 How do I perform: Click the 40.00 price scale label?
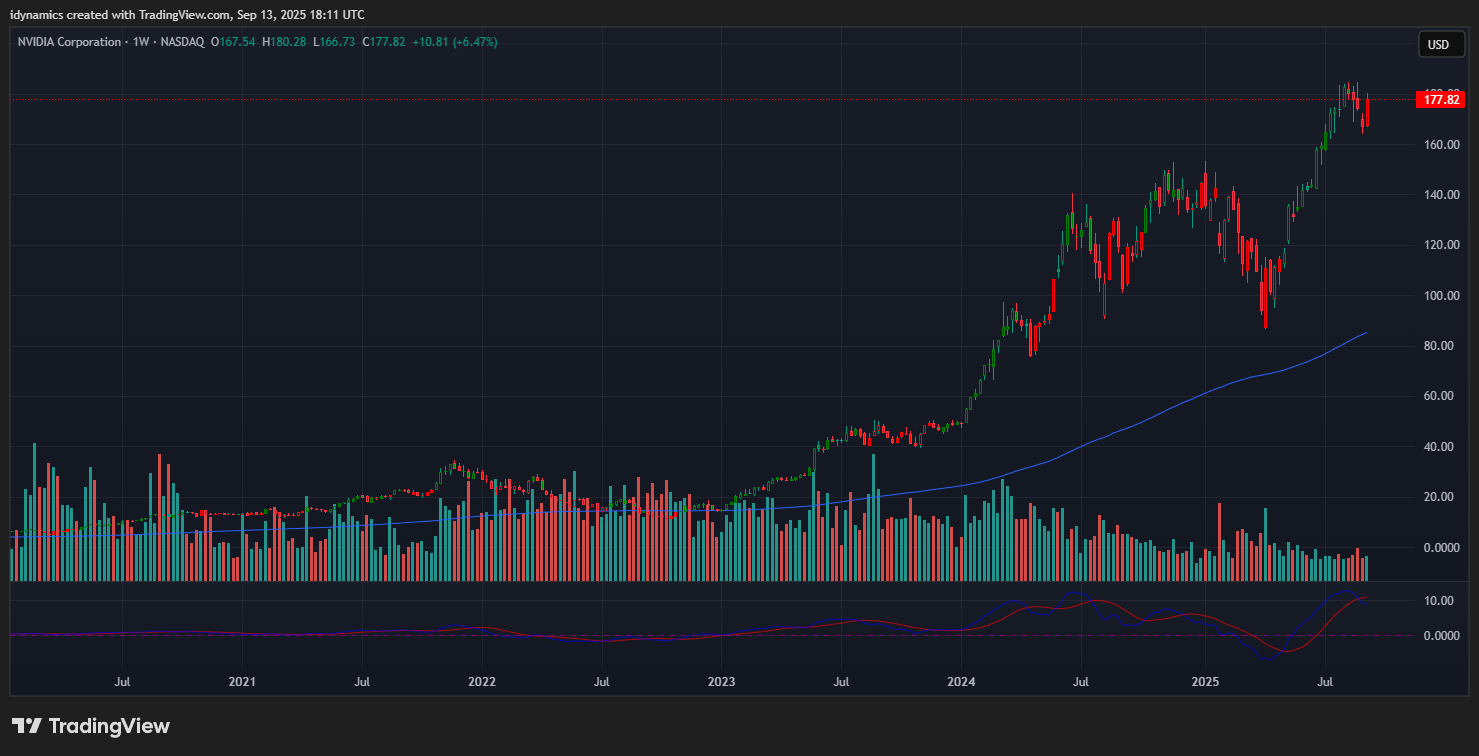click(1441, 447)
